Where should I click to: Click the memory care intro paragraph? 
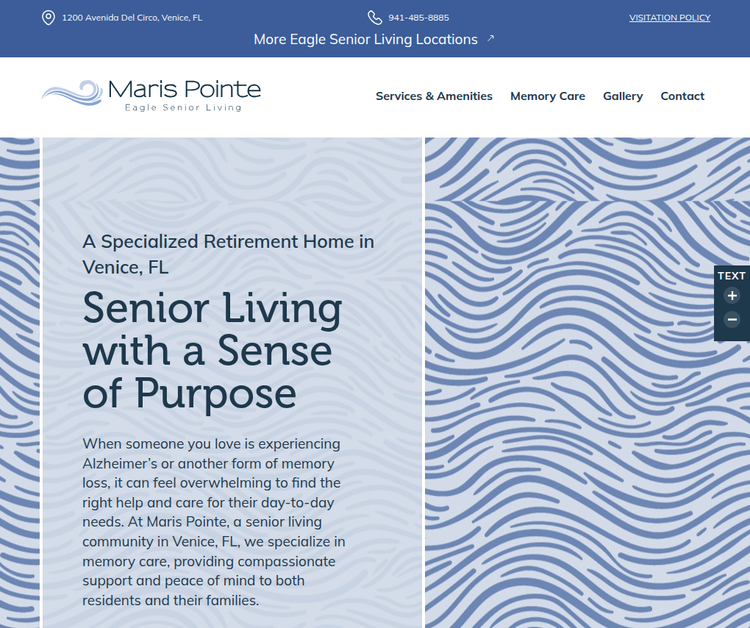point(214,521)
